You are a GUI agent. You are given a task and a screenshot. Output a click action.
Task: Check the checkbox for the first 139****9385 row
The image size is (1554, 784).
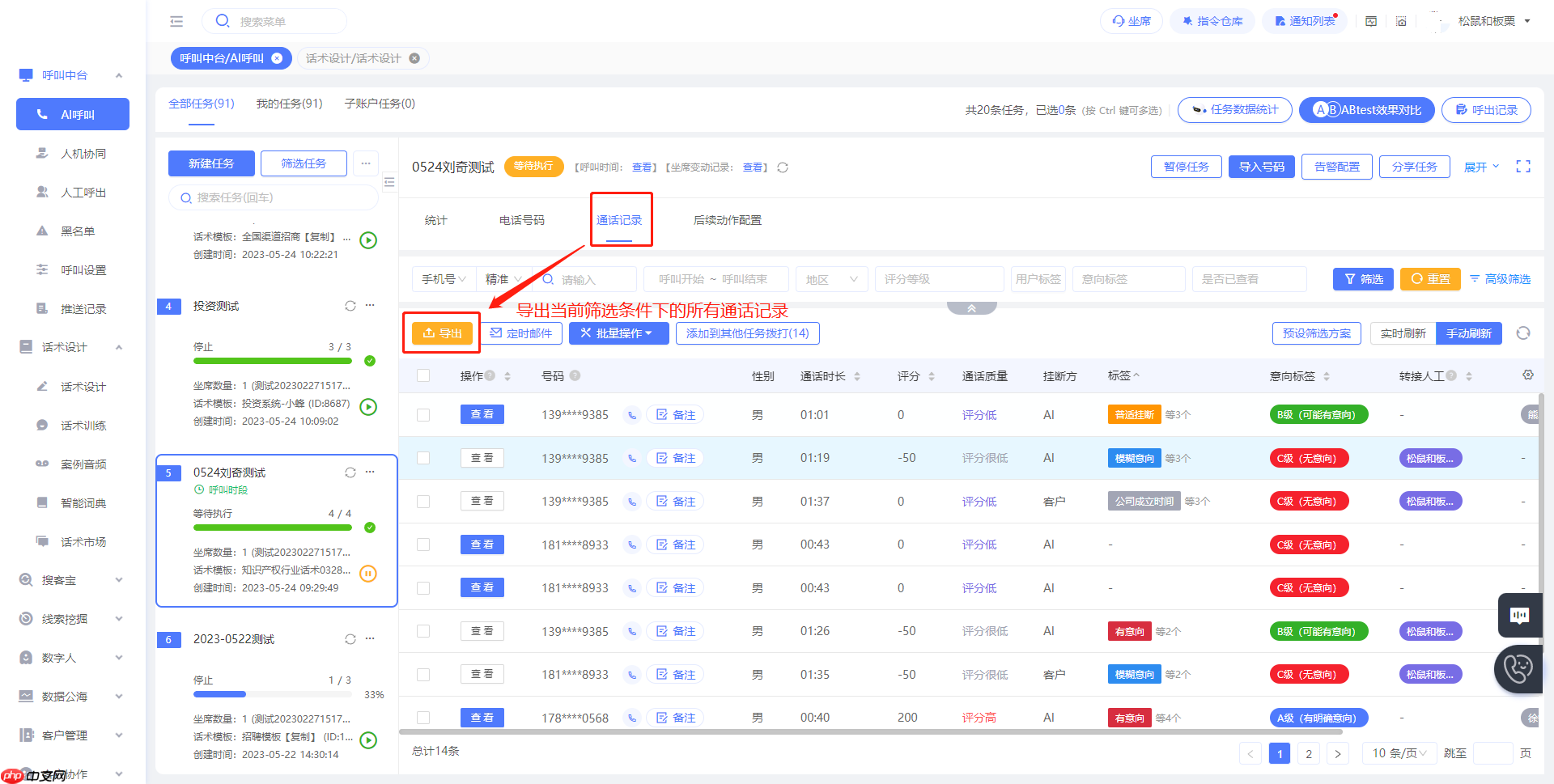pos(423,415)
